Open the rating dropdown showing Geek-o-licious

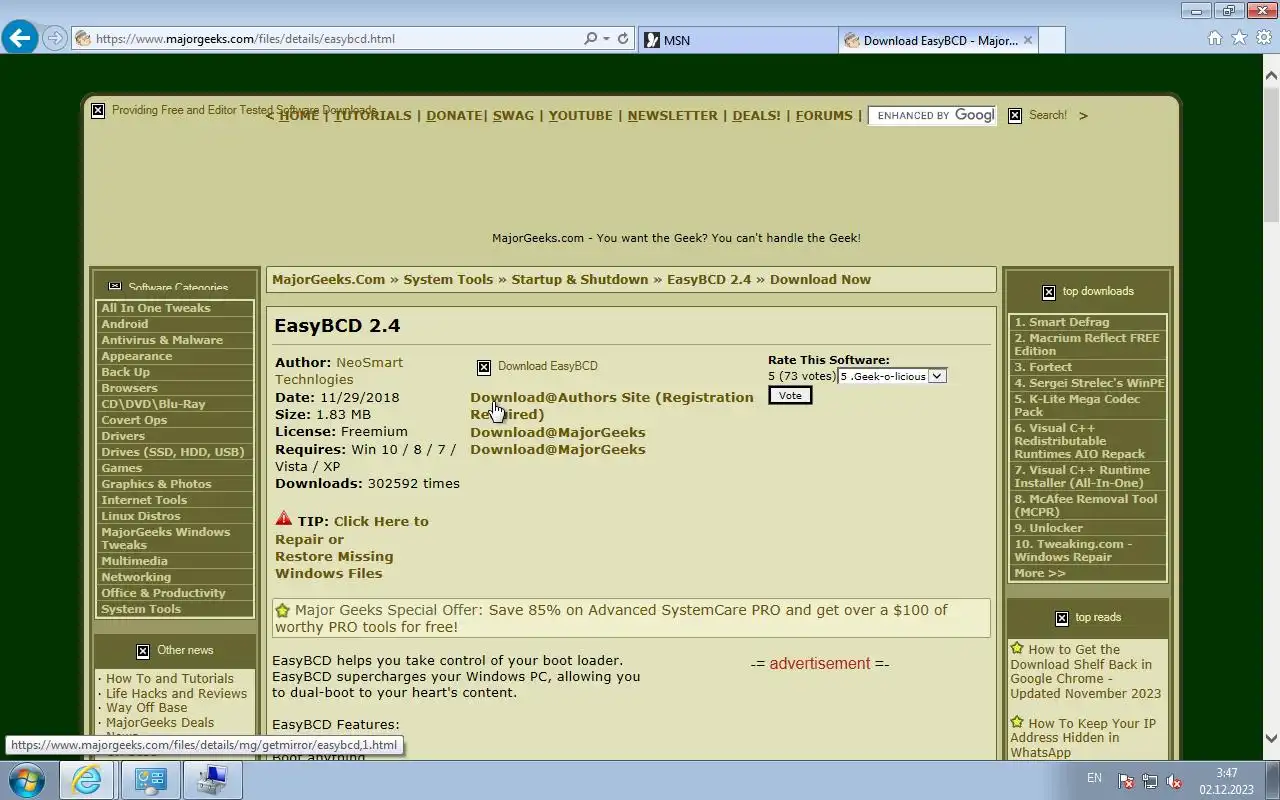point(891,376)
